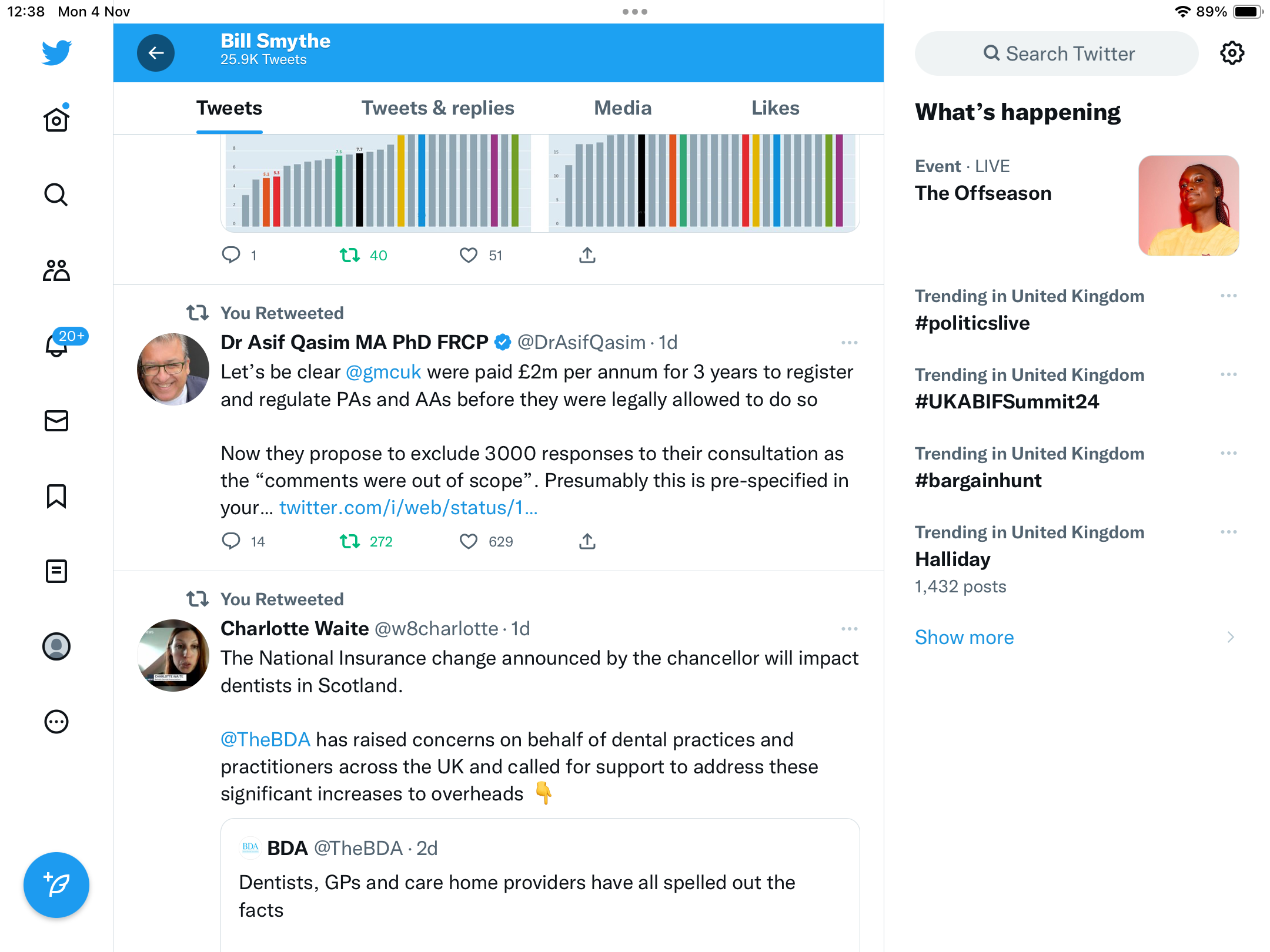Open Charlotte Waite's profile picture
This screenshot has width=1270, height=952.
point(173,655)
